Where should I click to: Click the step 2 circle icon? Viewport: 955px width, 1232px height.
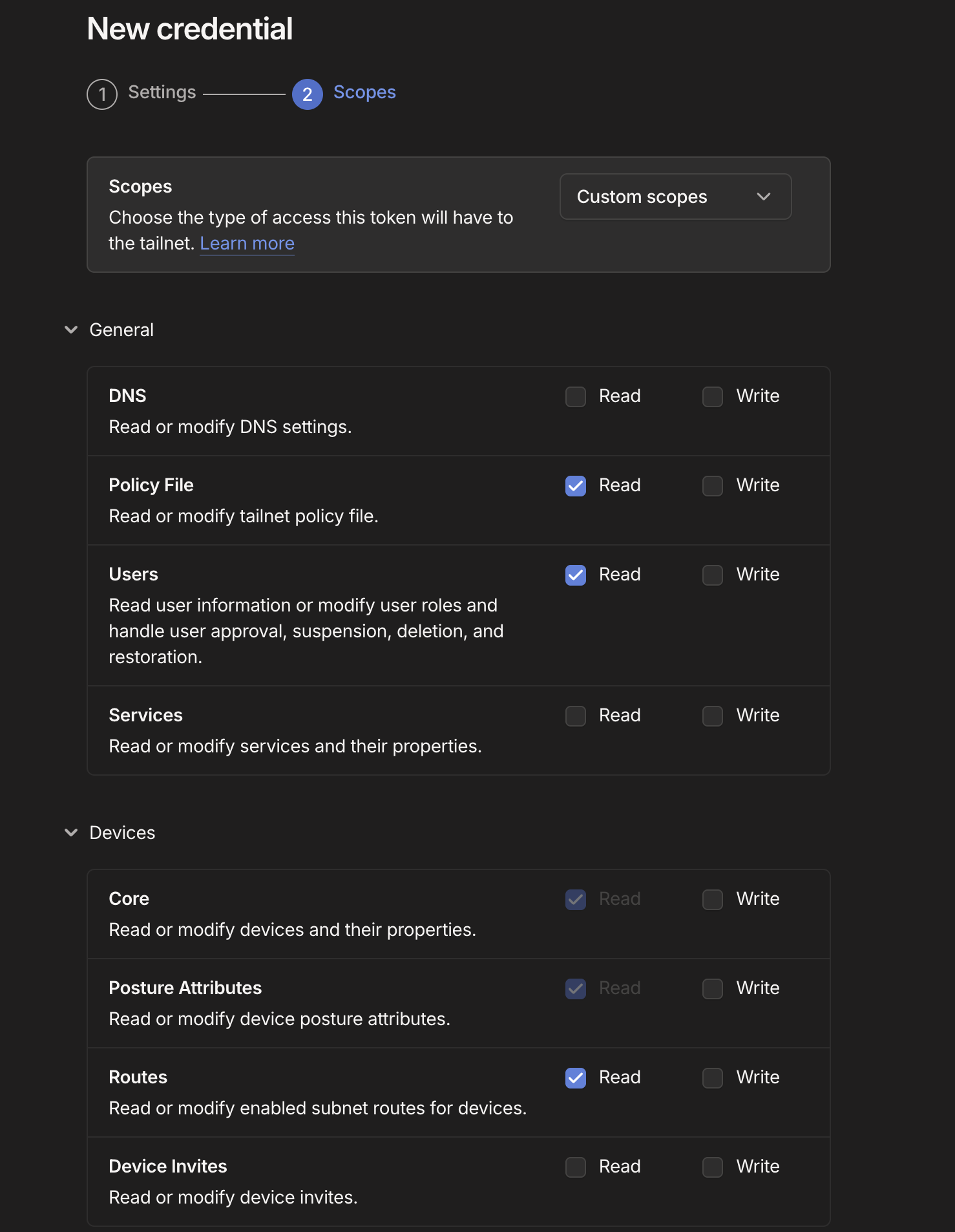pos(308,94)
